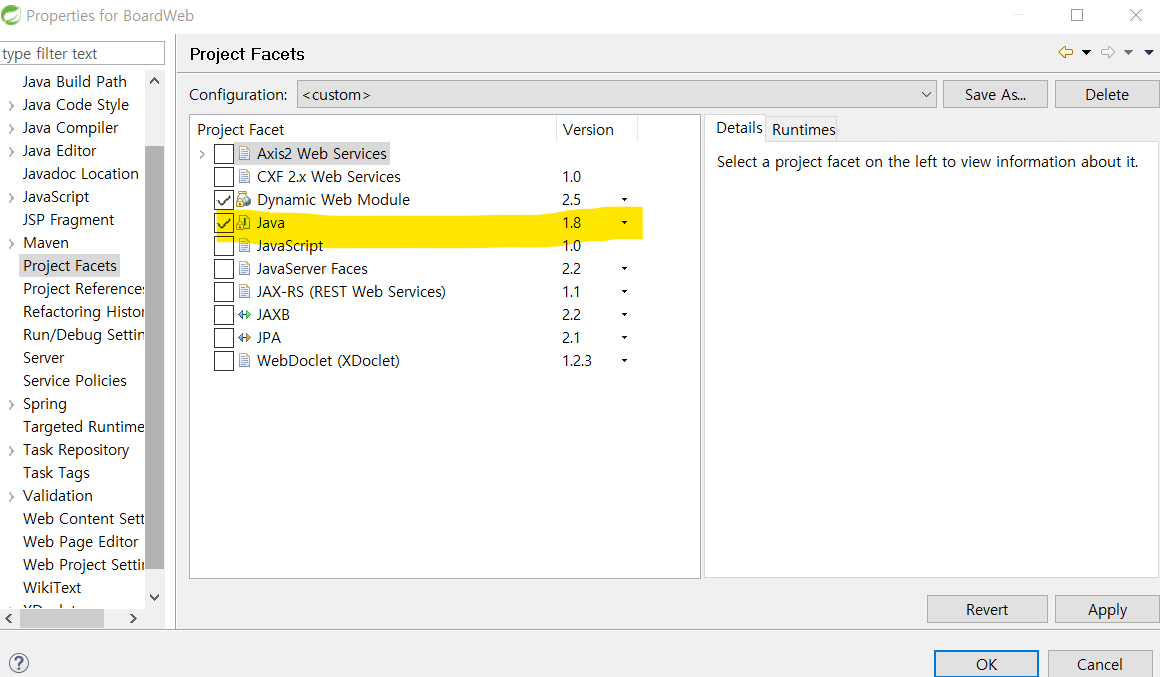
Task: Click the Save As... button
Action: coord(995,95)
